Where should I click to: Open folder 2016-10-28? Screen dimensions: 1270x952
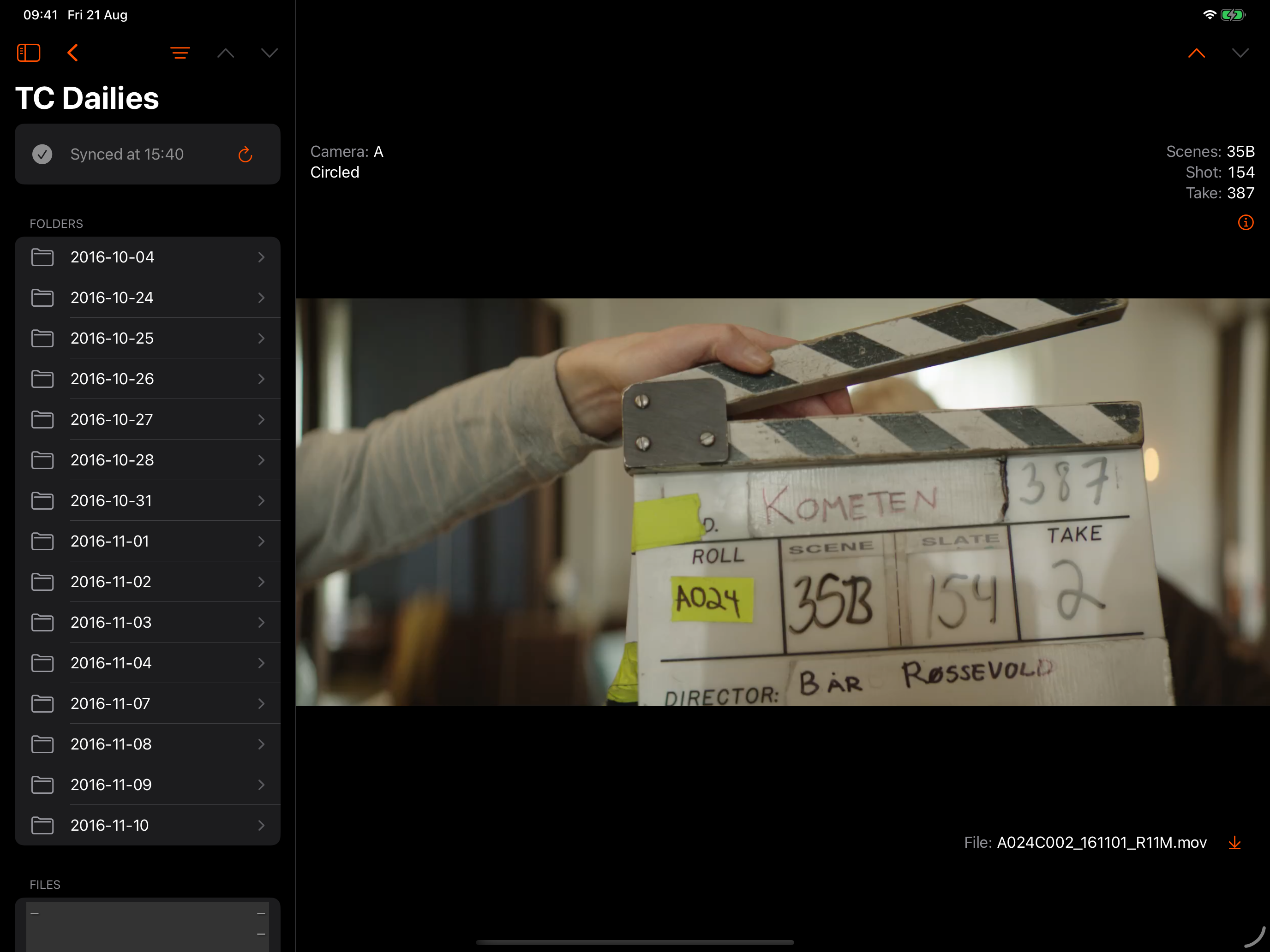click(x=148, y=460)
